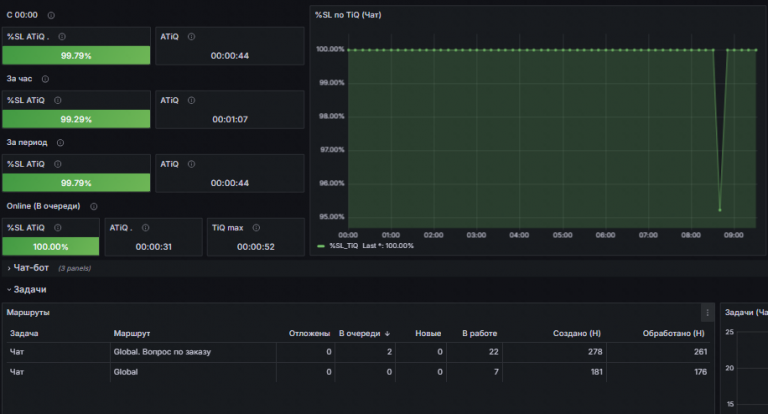Click the 00:01:07 ATiQ value

230,120
